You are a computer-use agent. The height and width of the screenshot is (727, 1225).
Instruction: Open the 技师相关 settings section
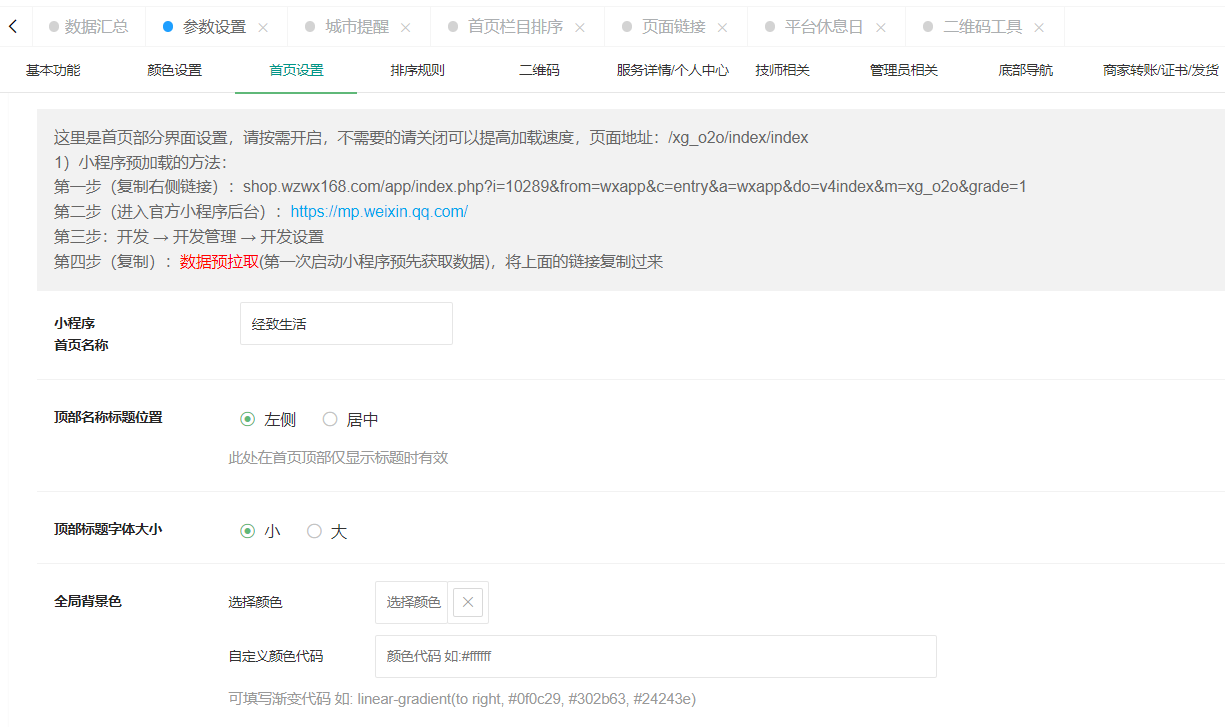coord(783,70)
